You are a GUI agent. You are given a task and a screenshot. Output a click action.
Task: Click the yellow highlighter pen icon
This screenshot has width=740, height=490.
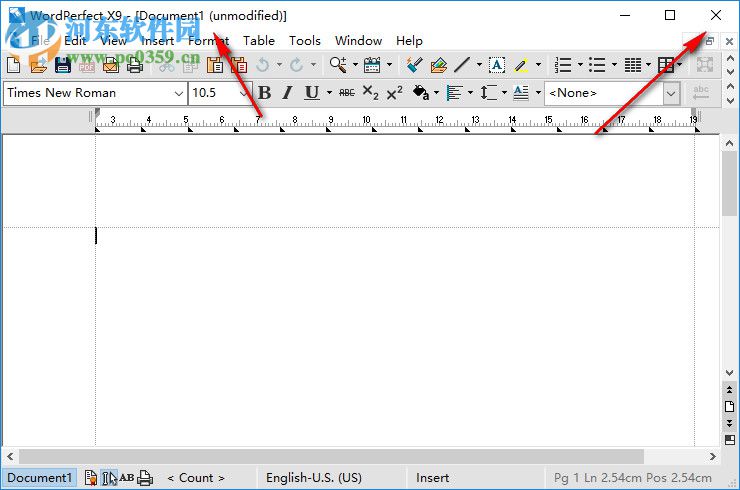coord(521,65)
